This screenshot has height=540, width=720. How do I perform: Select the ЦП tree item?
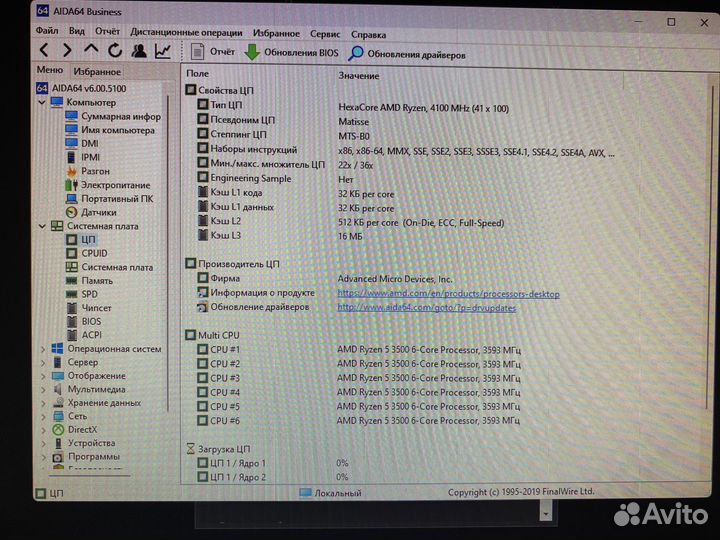(x=81, y=239)
